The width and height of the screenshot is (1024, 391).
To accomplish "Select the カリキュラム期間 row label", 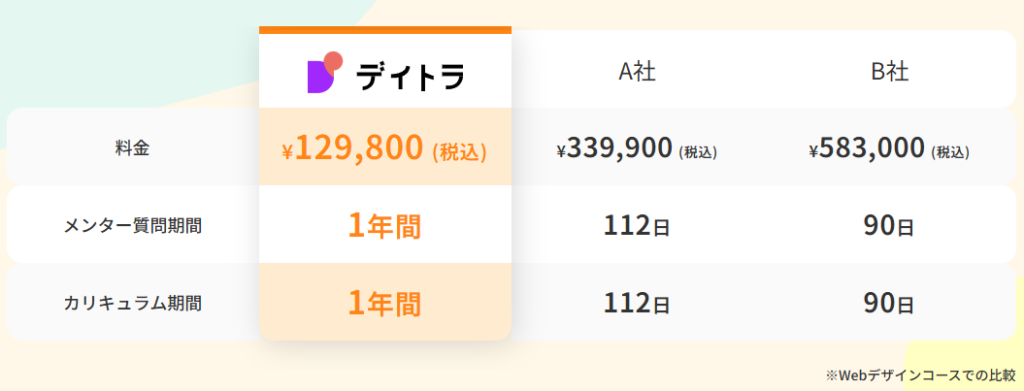I will point(133,303).
